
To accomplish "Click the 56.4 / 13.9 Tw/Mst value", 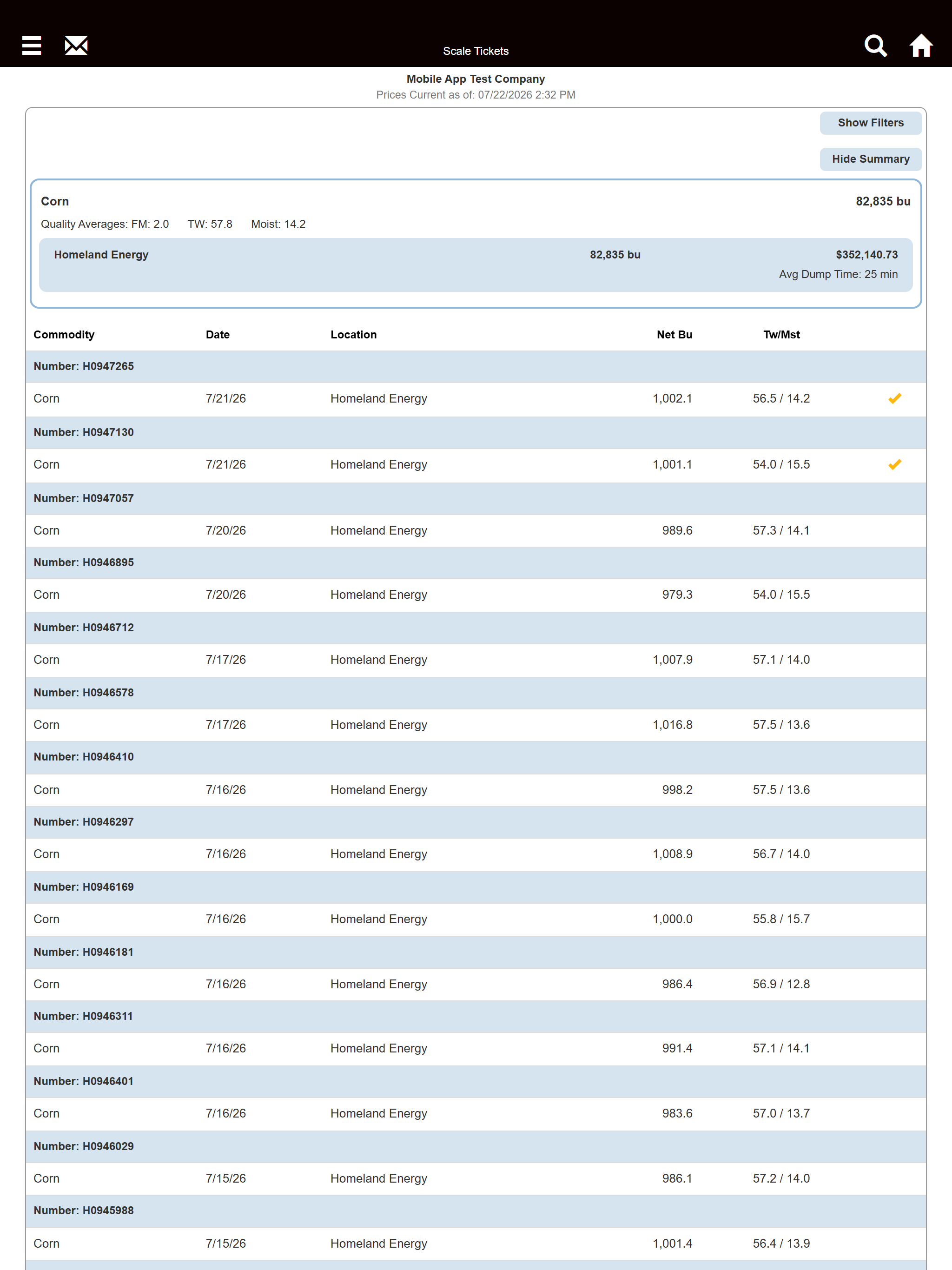I will point(781,1244).
